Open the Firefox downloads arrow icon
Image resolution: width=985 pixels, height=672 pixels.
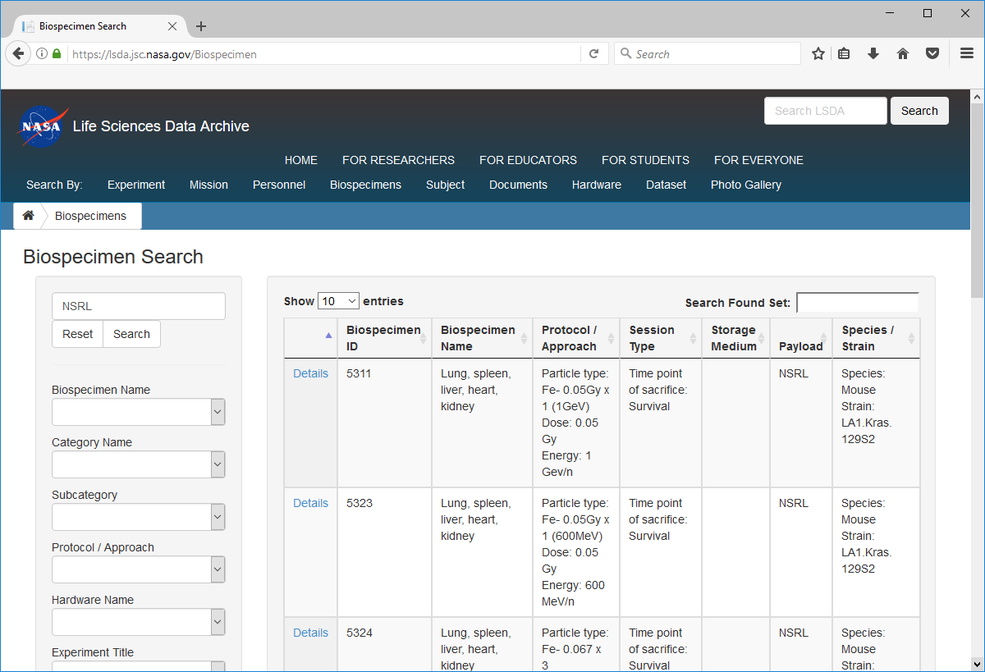[x=873, y=54]
